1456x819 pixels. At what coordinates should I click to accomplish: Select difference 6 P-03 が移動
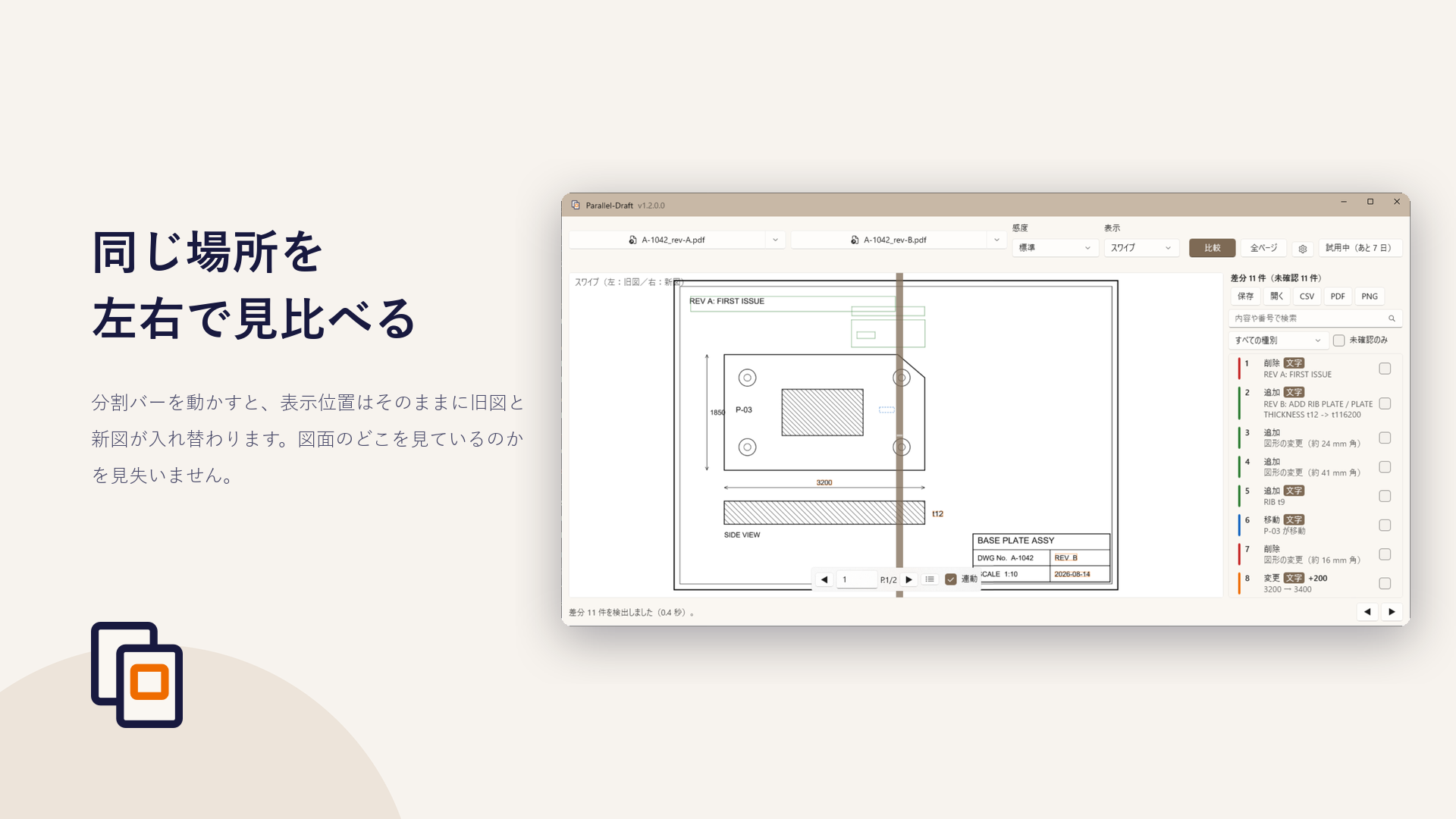(1315, 526)
